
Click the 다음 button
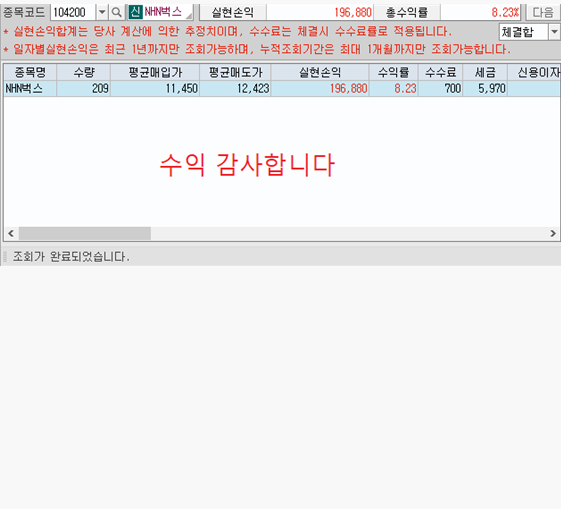coord(543,13)
